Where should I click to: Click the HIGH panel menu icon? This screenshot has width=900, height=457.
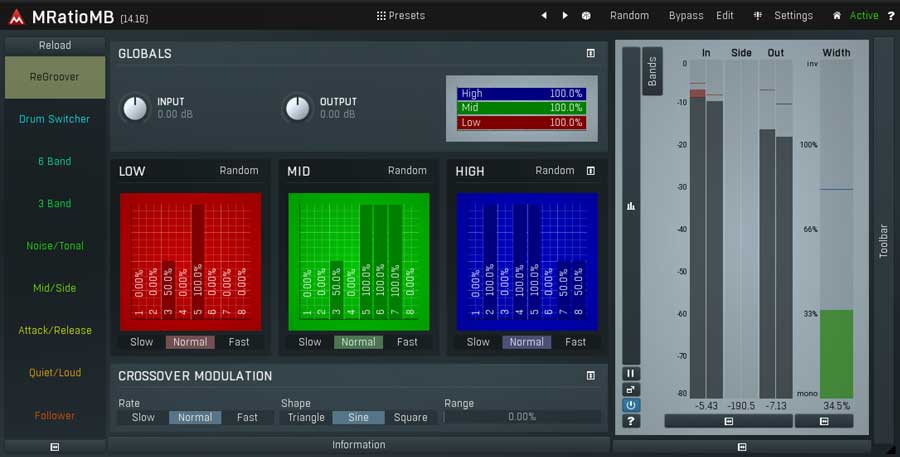(x=591, y=171)
